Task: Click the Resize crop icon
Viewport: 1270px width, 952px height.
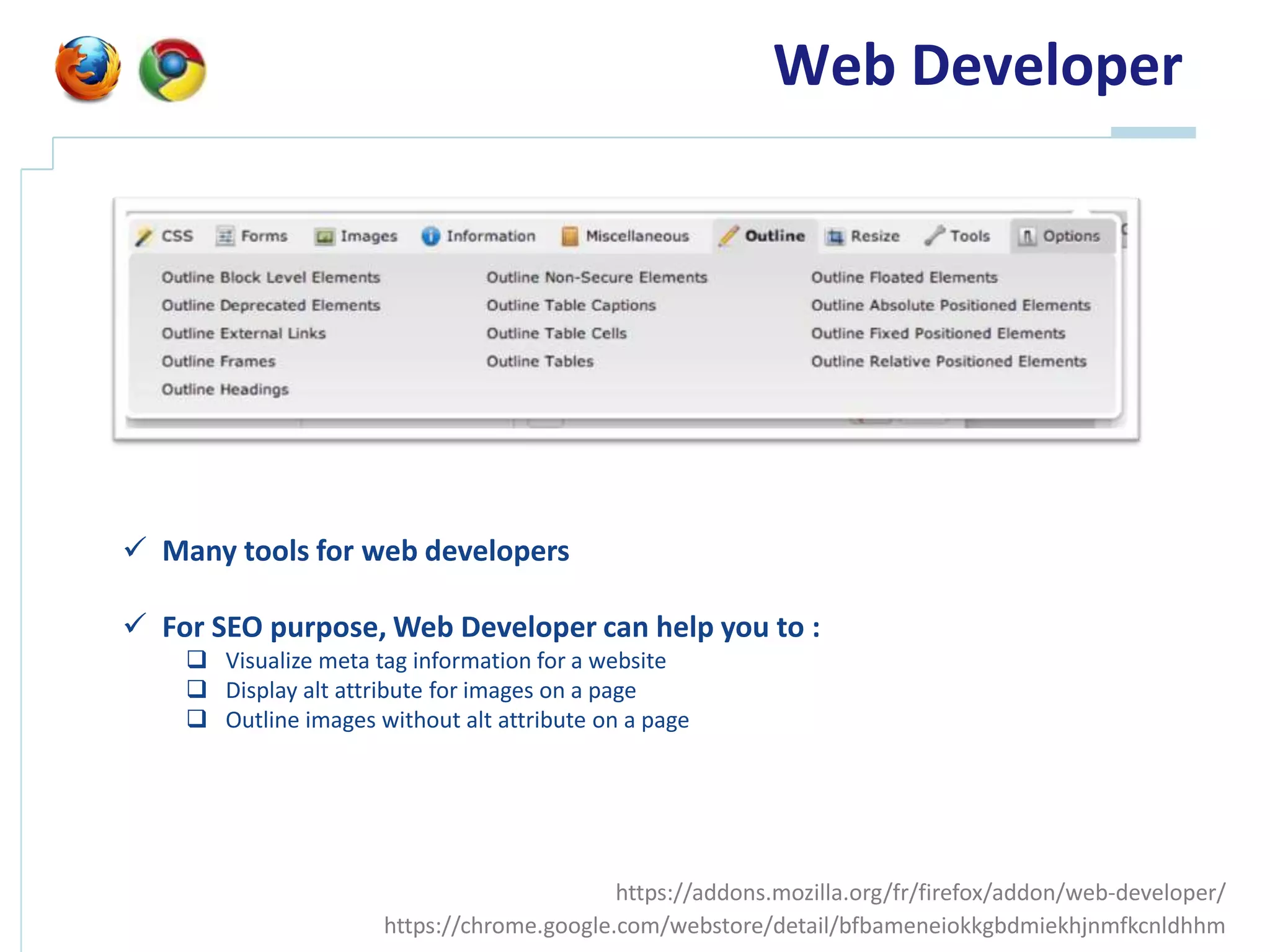Action: [x=835, y=237]
